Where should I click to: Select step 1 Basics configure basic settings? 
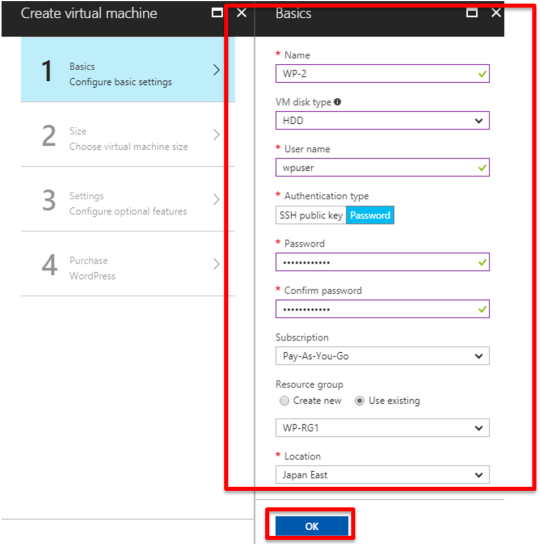[128, 69]
